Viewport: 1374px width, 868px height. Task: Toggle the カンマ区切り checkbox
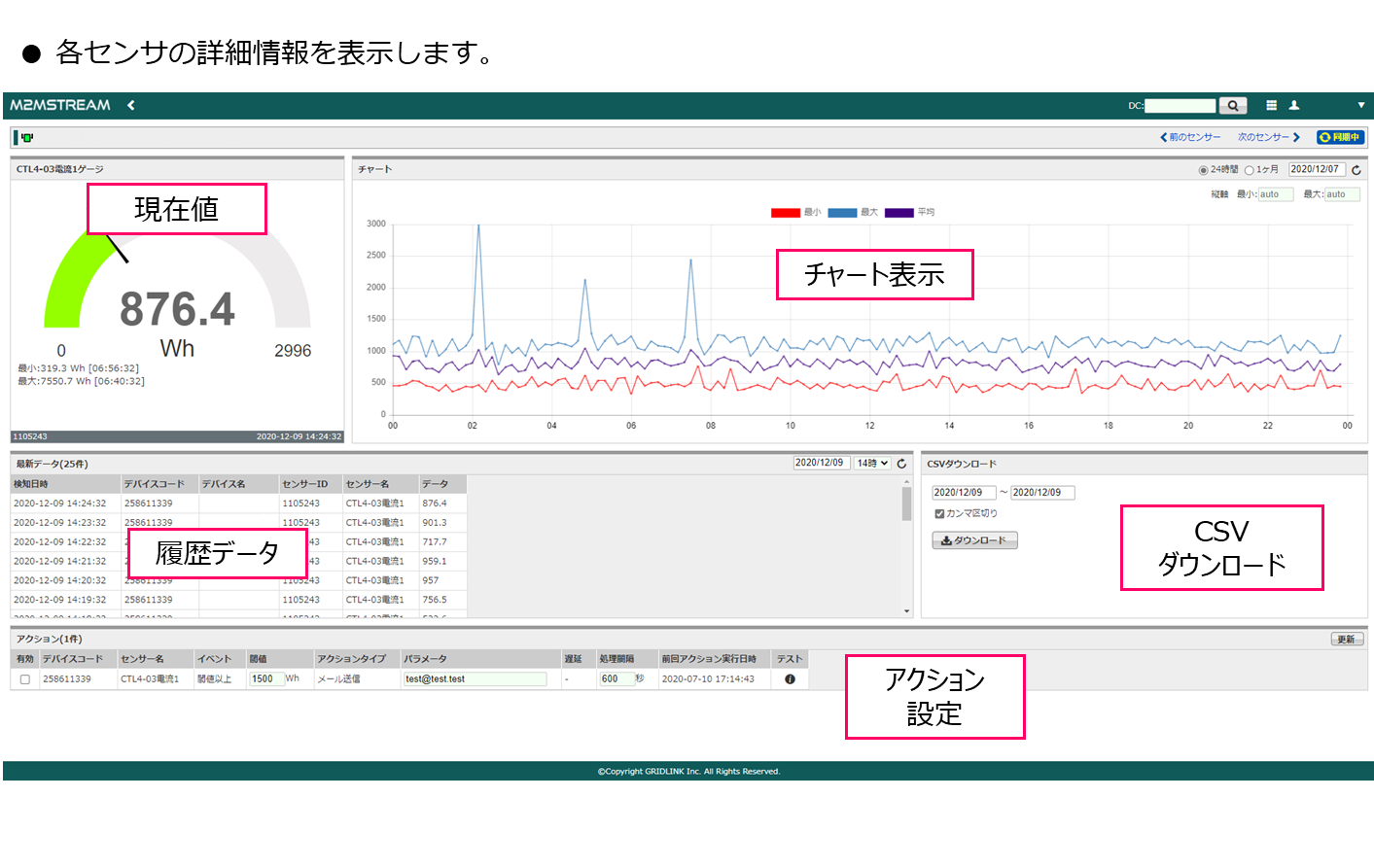tap(939, 514)
